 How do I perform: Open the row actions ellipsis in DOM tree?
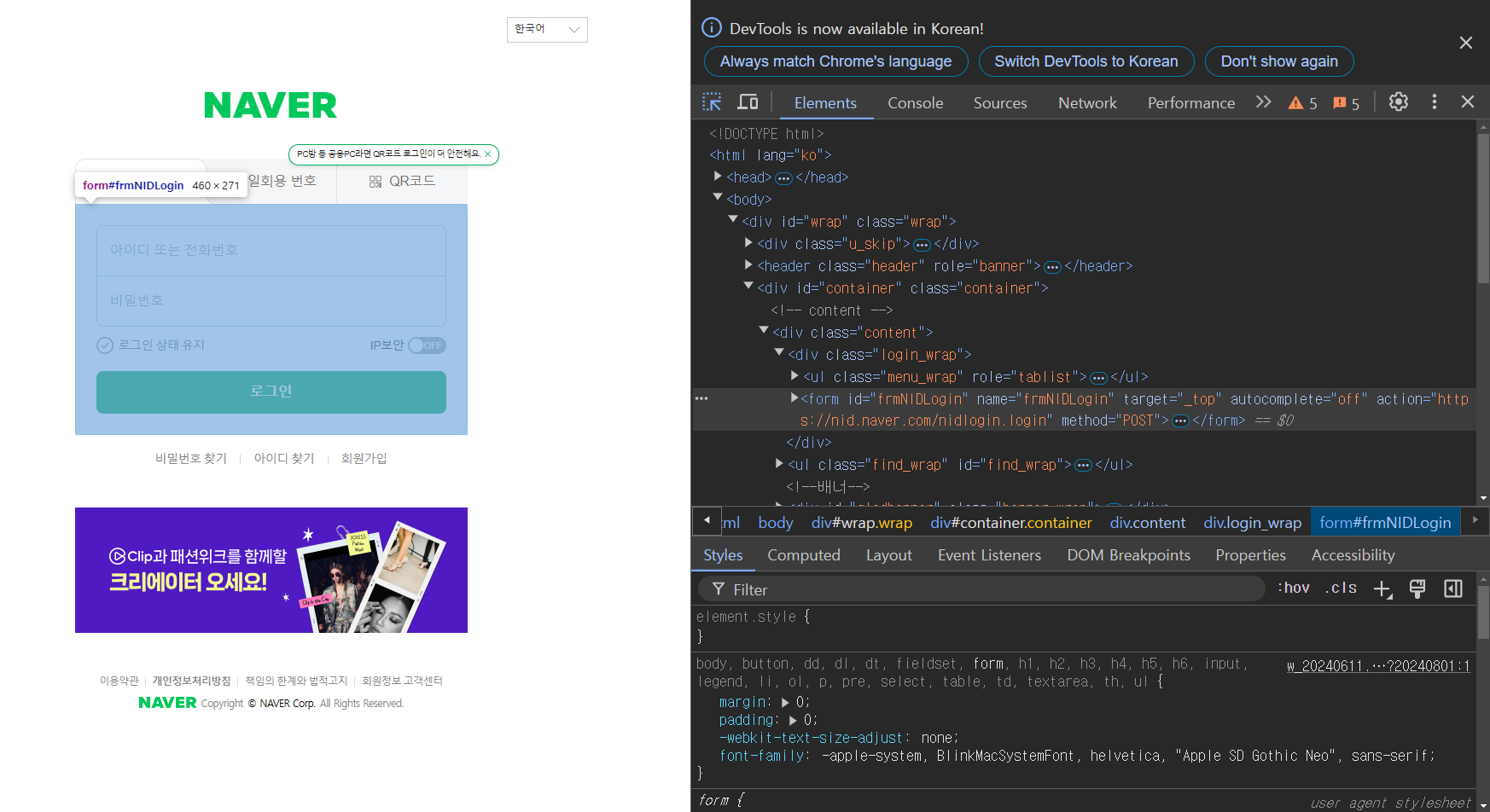701,398
